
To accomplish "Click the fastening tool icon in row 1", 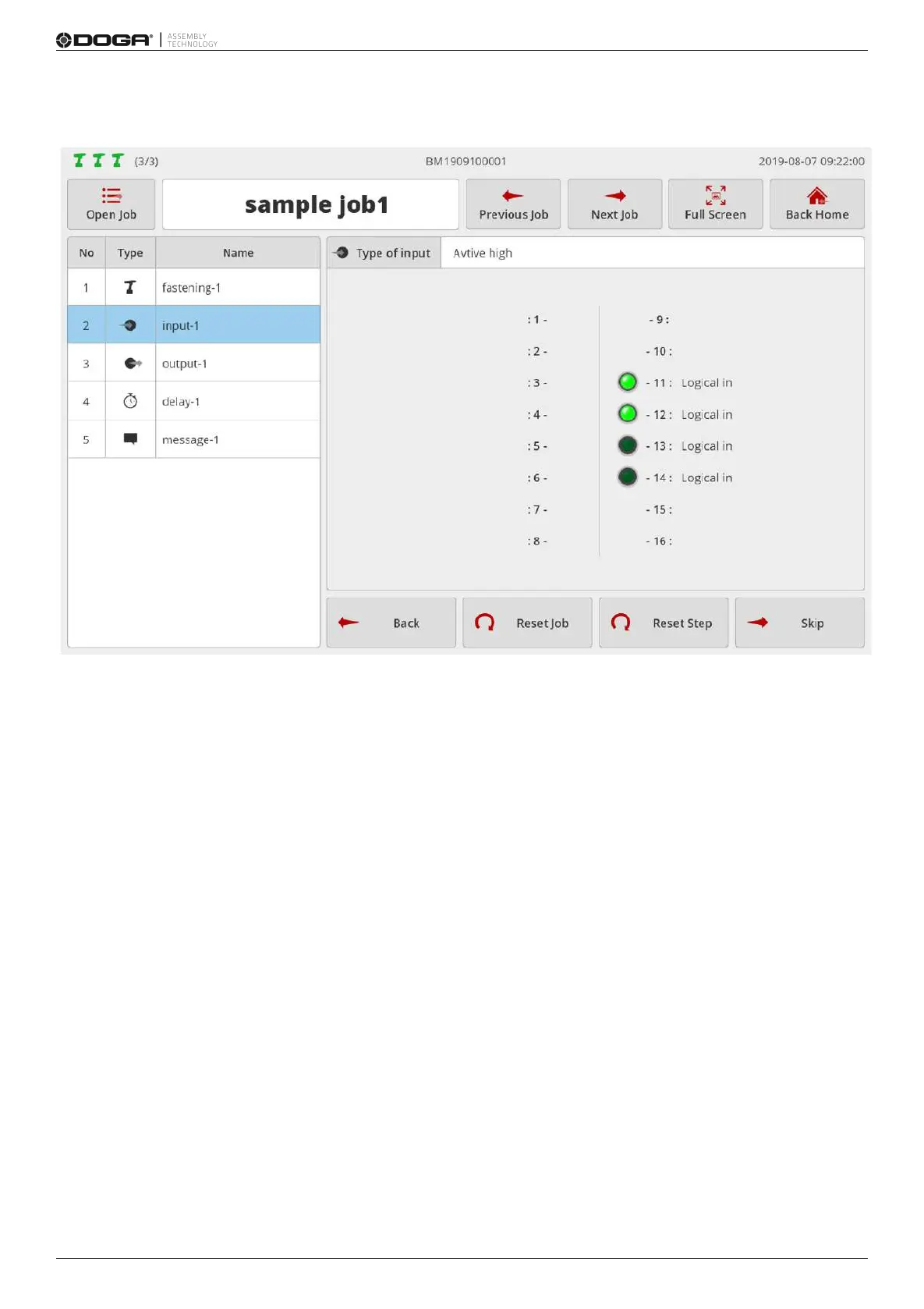I will (130, 288).
